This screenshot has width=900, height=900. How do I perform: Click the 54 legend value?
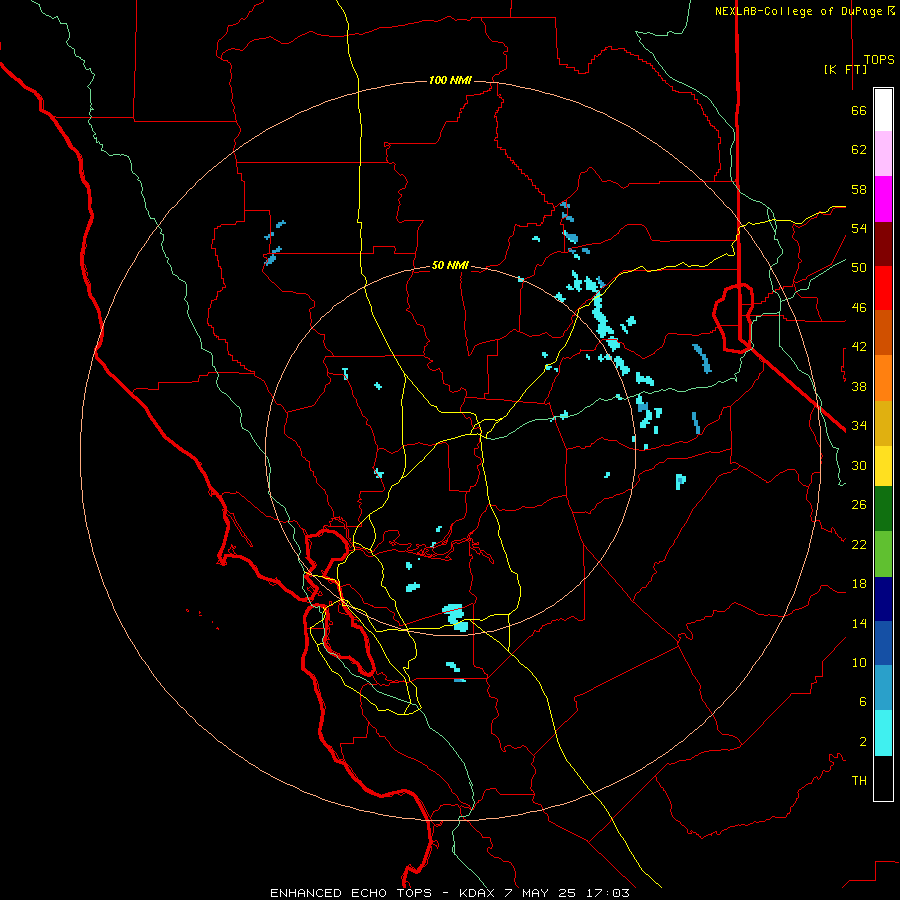(x=859, y=228)
